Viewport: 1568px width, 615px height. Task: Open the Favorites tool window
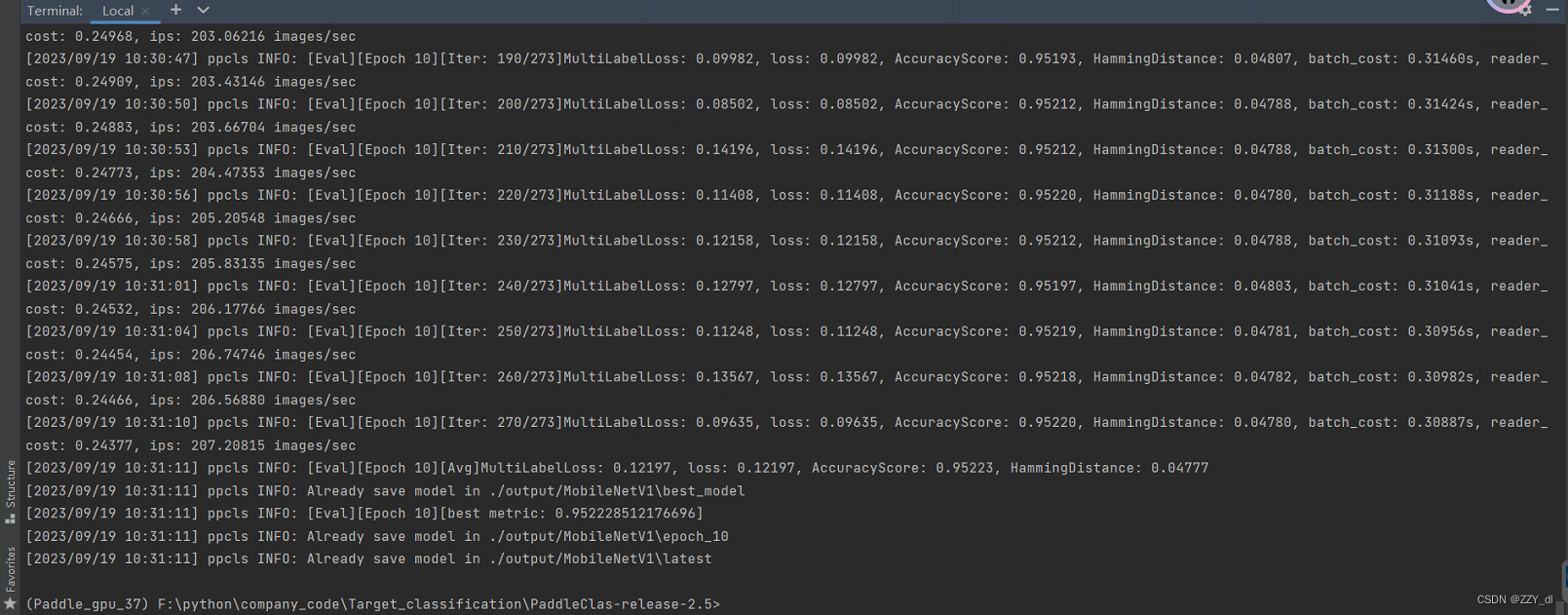pyautogui.click(x=10, y=577)
